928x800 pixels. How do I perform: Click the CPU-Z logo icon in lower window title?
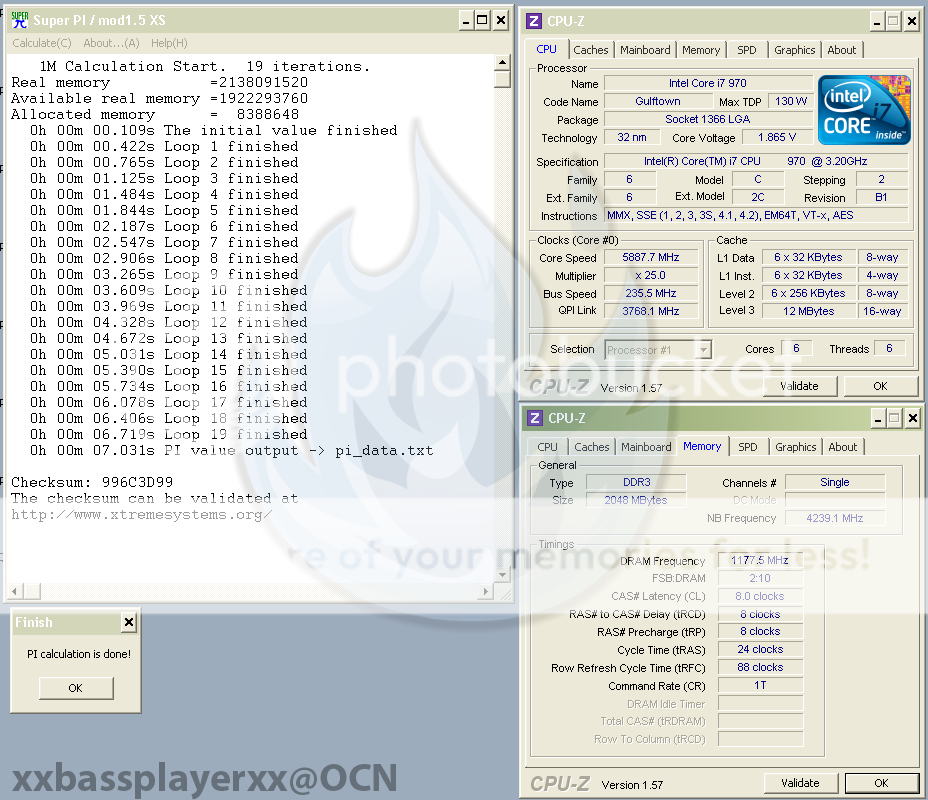click(535, 418)
